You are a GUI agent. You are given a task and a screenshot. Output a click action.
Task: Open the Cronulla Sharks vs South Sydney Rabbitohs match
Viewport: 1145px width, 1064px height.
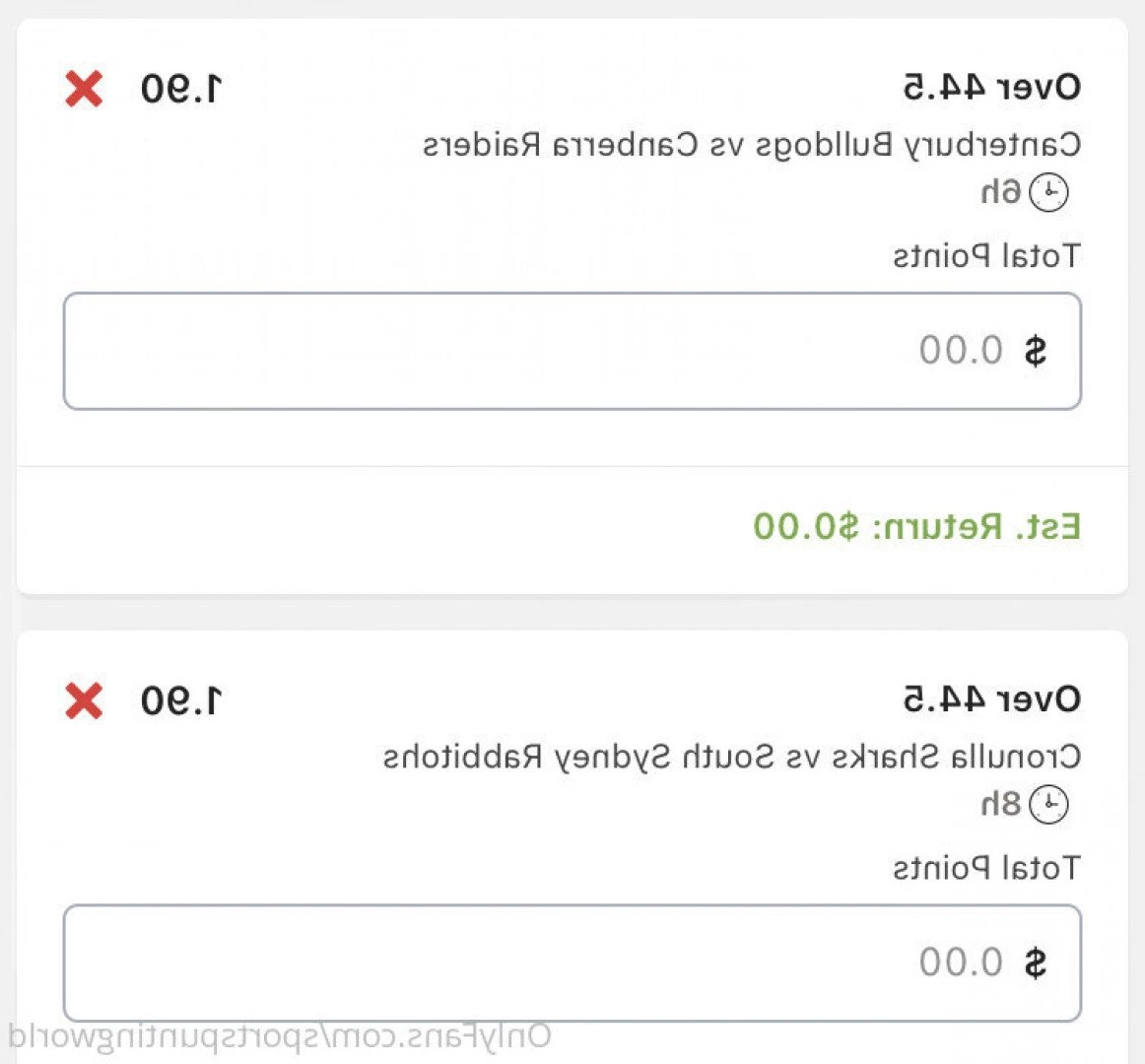point(732,758)
